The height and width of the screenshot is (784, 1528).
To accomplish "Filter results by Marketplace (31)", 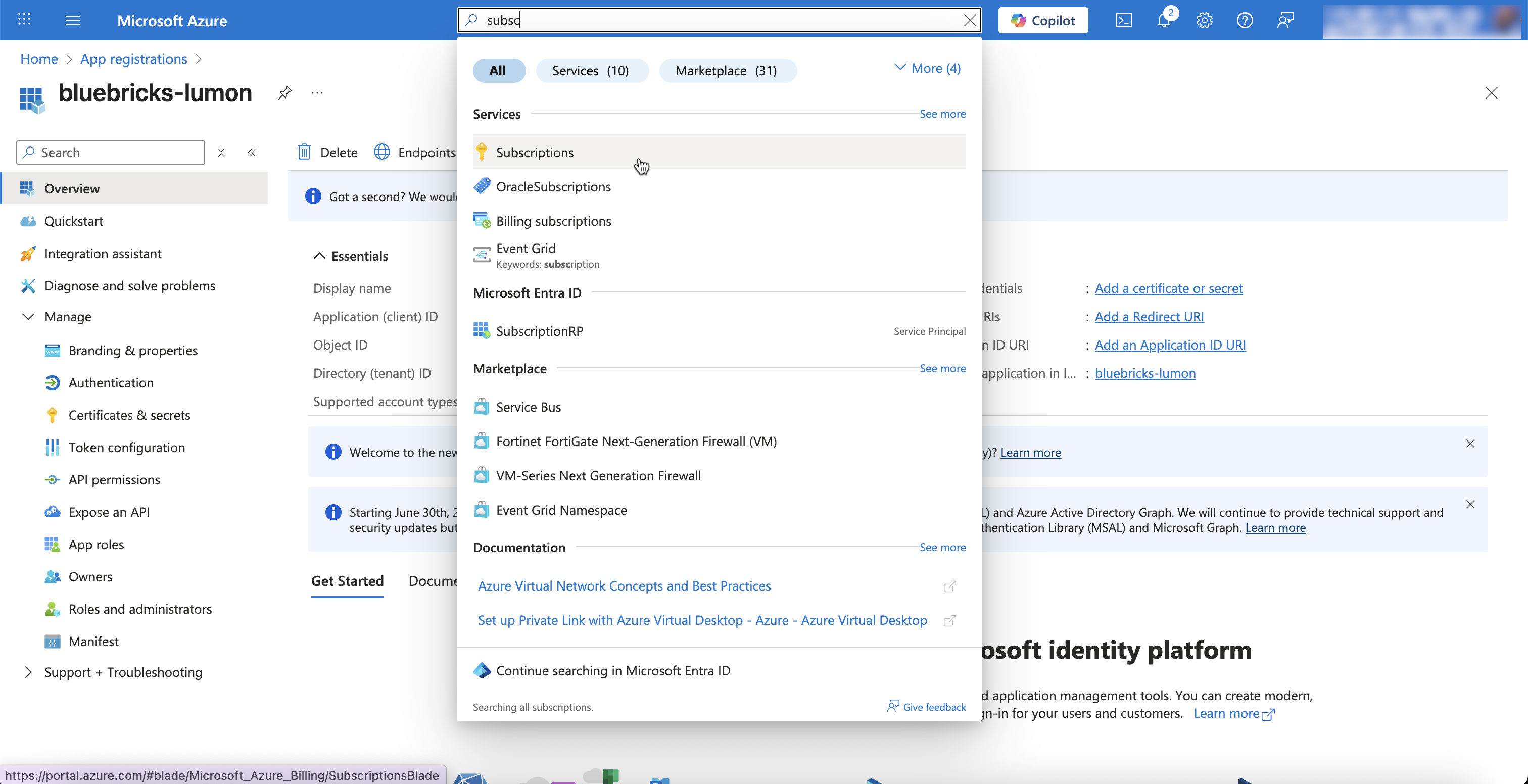I will point(727,71).
